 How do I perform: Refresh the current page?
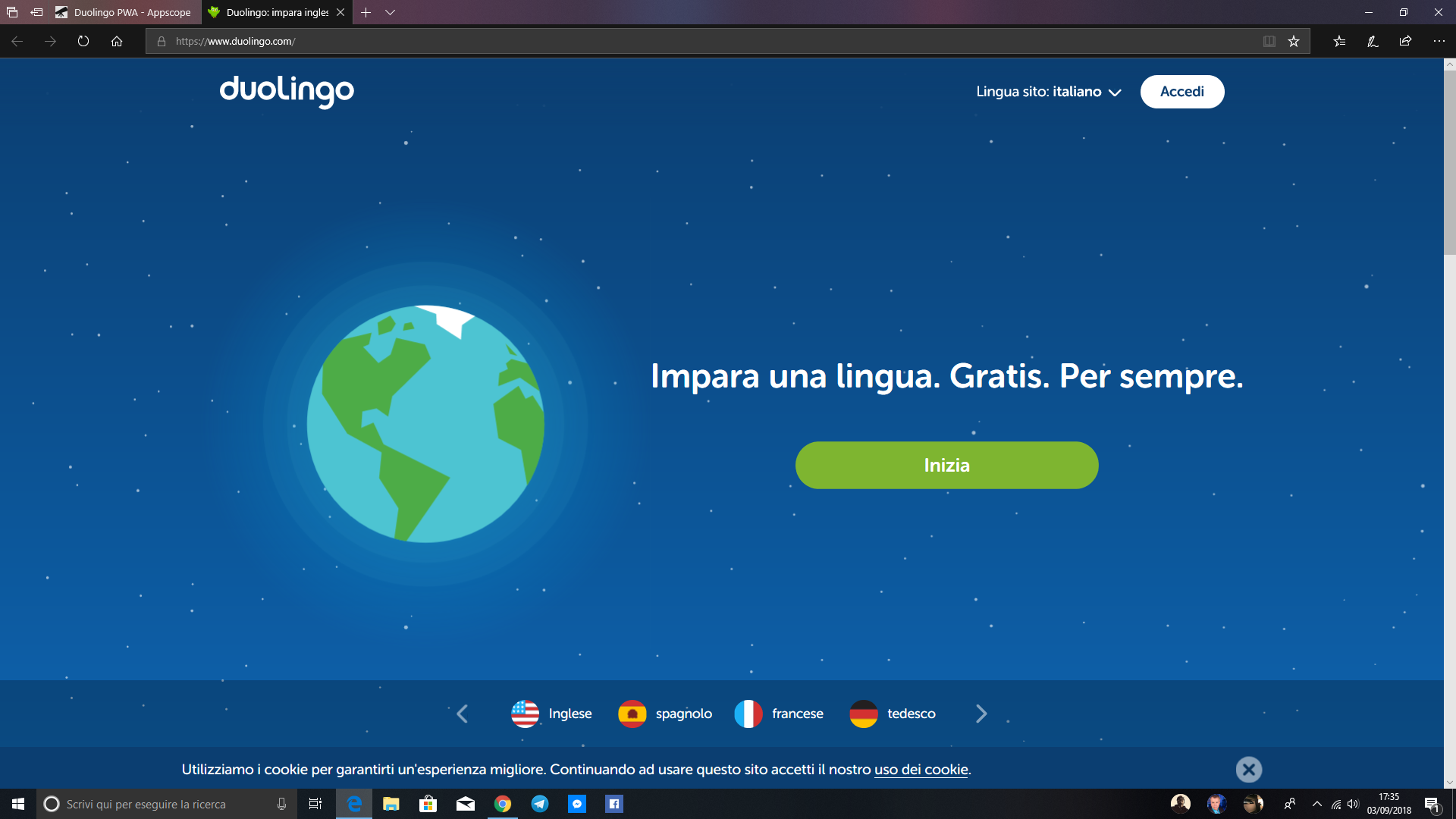83,41
